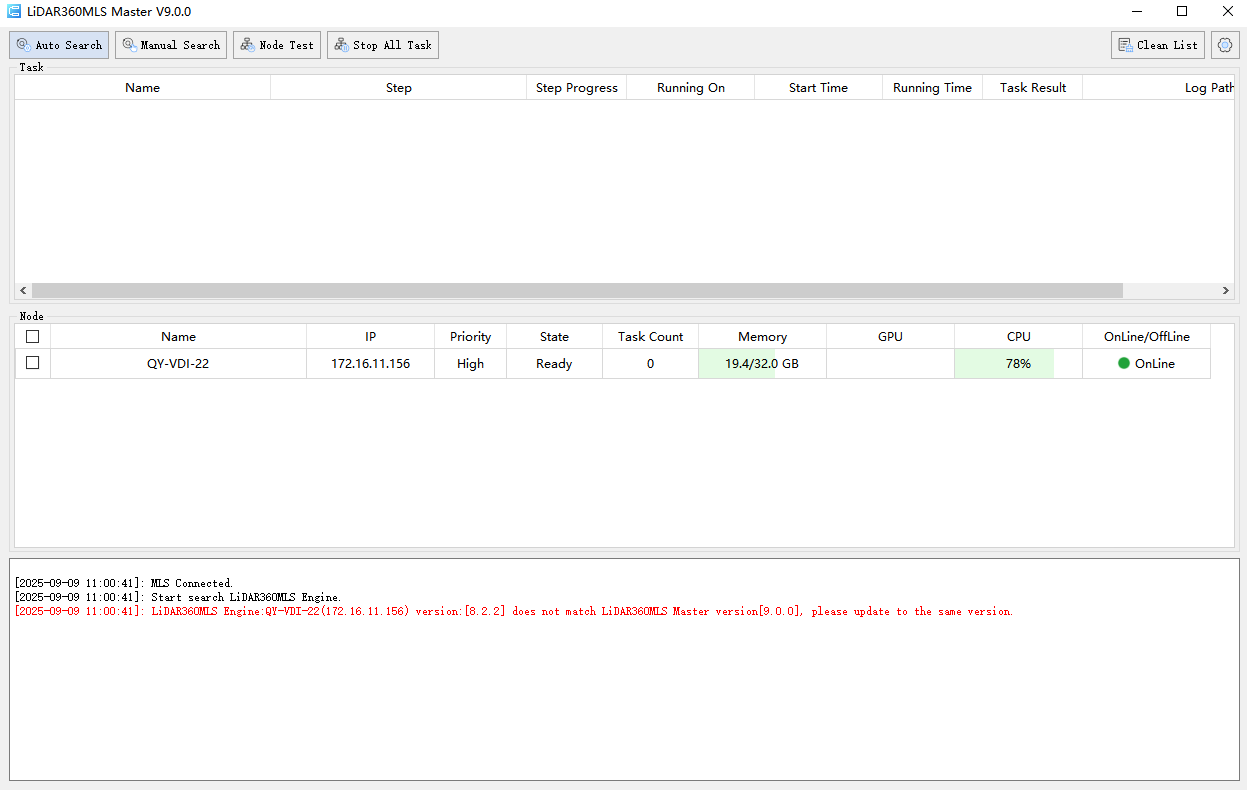Image resolution: width=1247 pixels, height=790 pixels.
Task: Click the Step Progress column header
Action: pos(576,88)
